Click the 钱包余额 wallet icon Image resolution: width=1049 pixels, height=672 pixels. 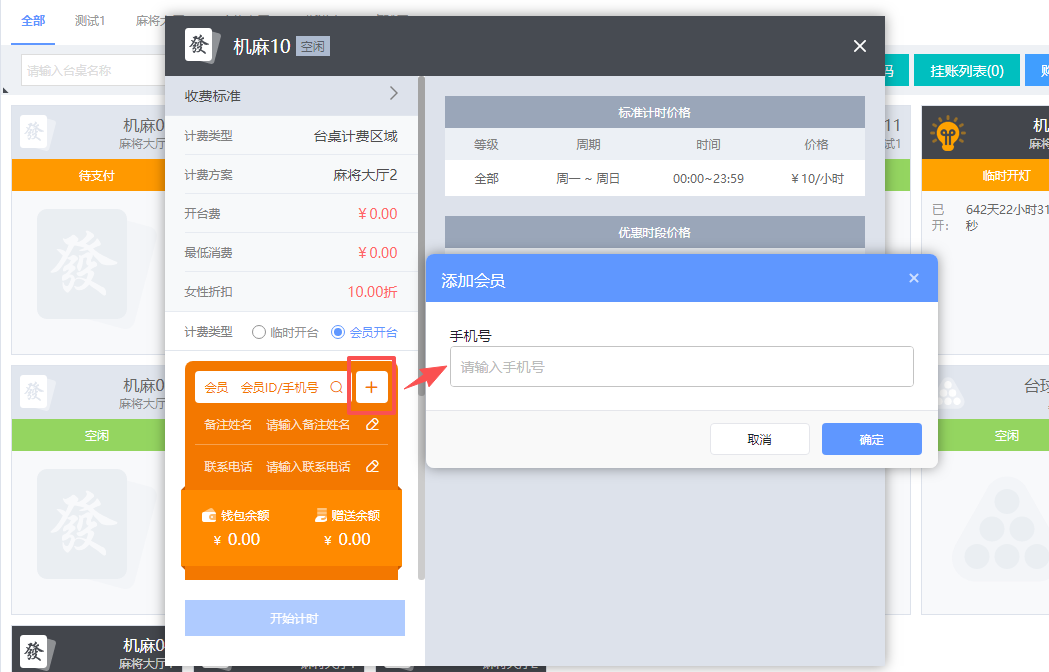(209, 515)
